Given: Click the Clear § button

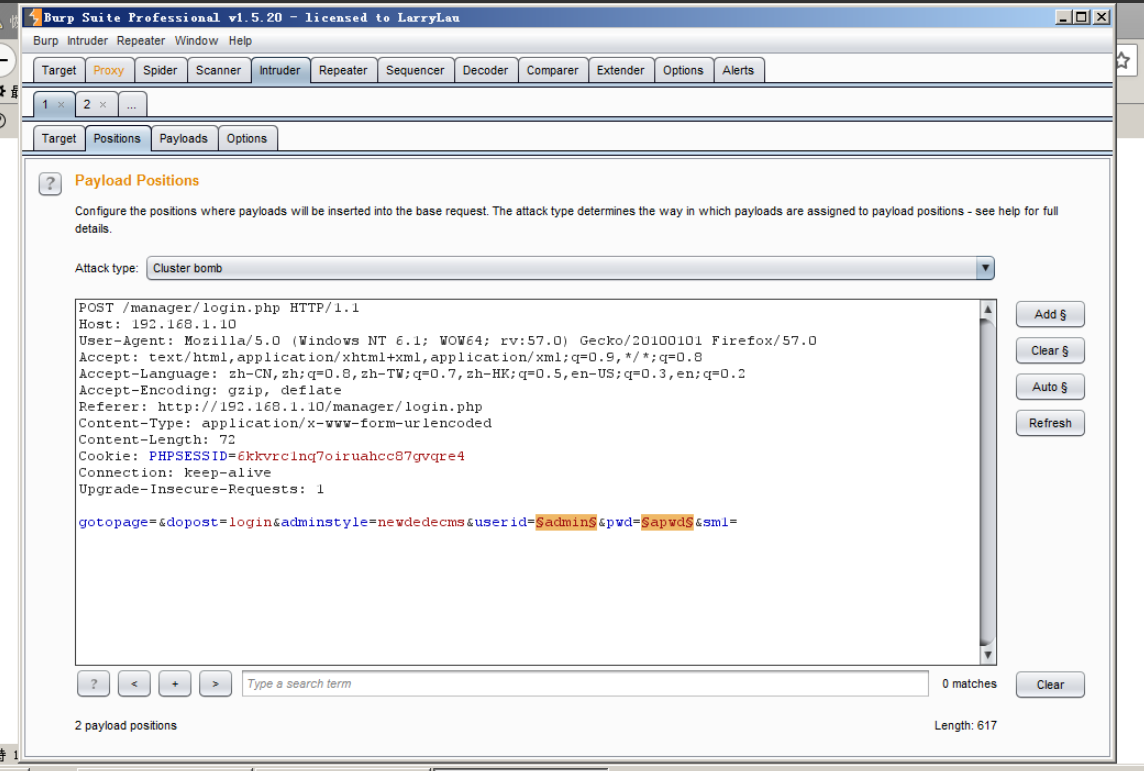Looking at the screenshot, I should click(x=1050, y=351).
